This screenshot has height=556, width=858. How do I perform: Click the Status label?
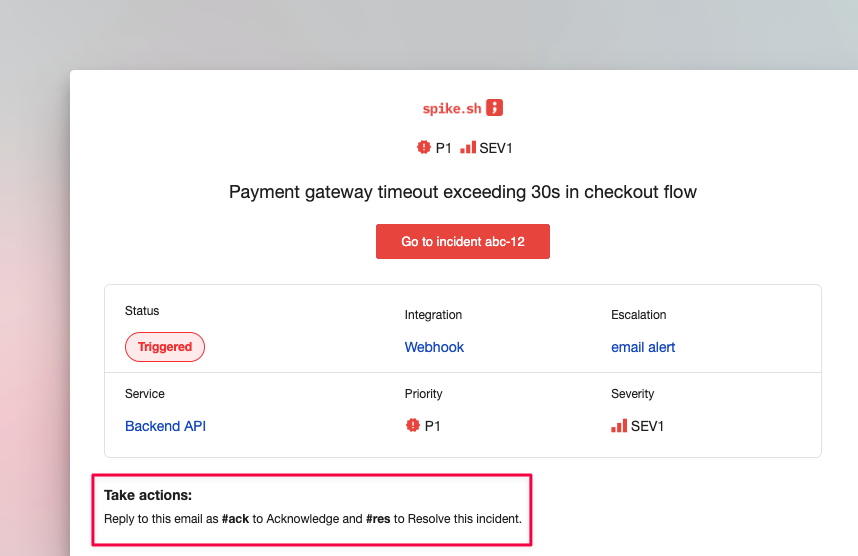coord(142,311)
